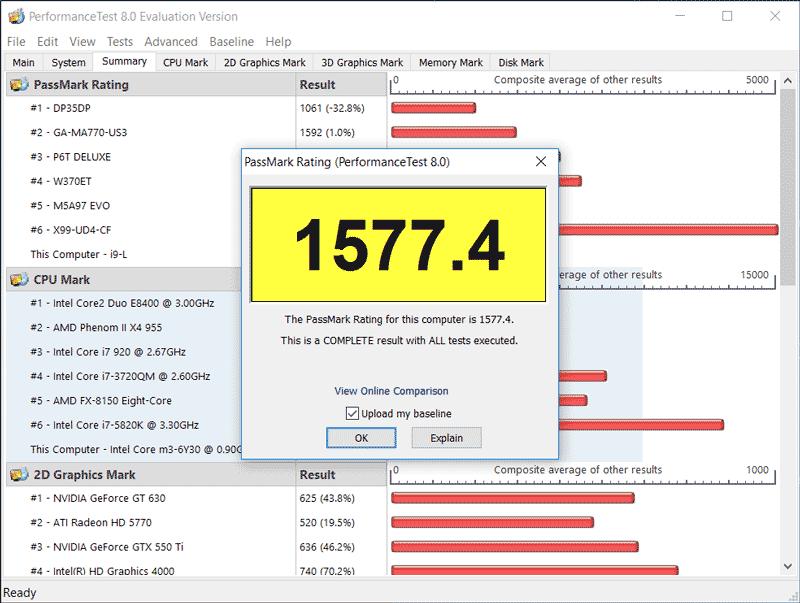Click the 1061 (-32.8%) result value
800x603 pixels.
(x=332, y=108)
